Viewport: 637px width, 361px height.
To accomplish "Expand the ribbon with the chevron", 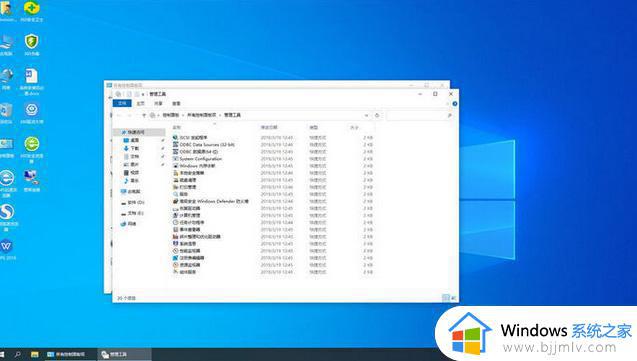I will tap(447, 104).
